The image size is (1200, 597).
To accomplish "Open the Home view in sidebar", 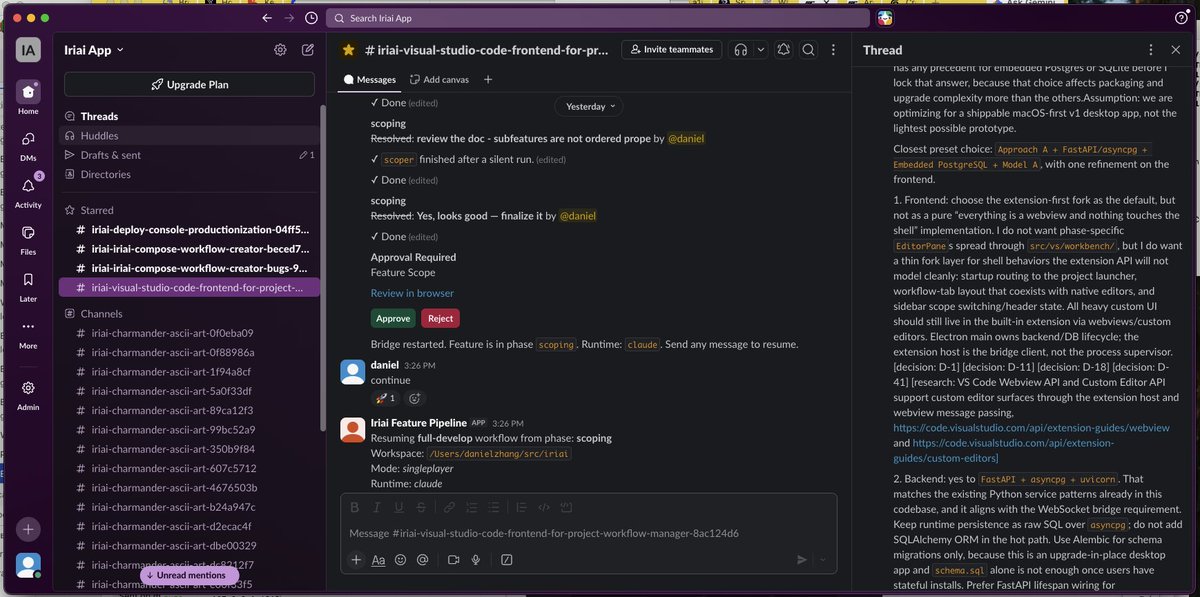I will [x=28, y=92].
